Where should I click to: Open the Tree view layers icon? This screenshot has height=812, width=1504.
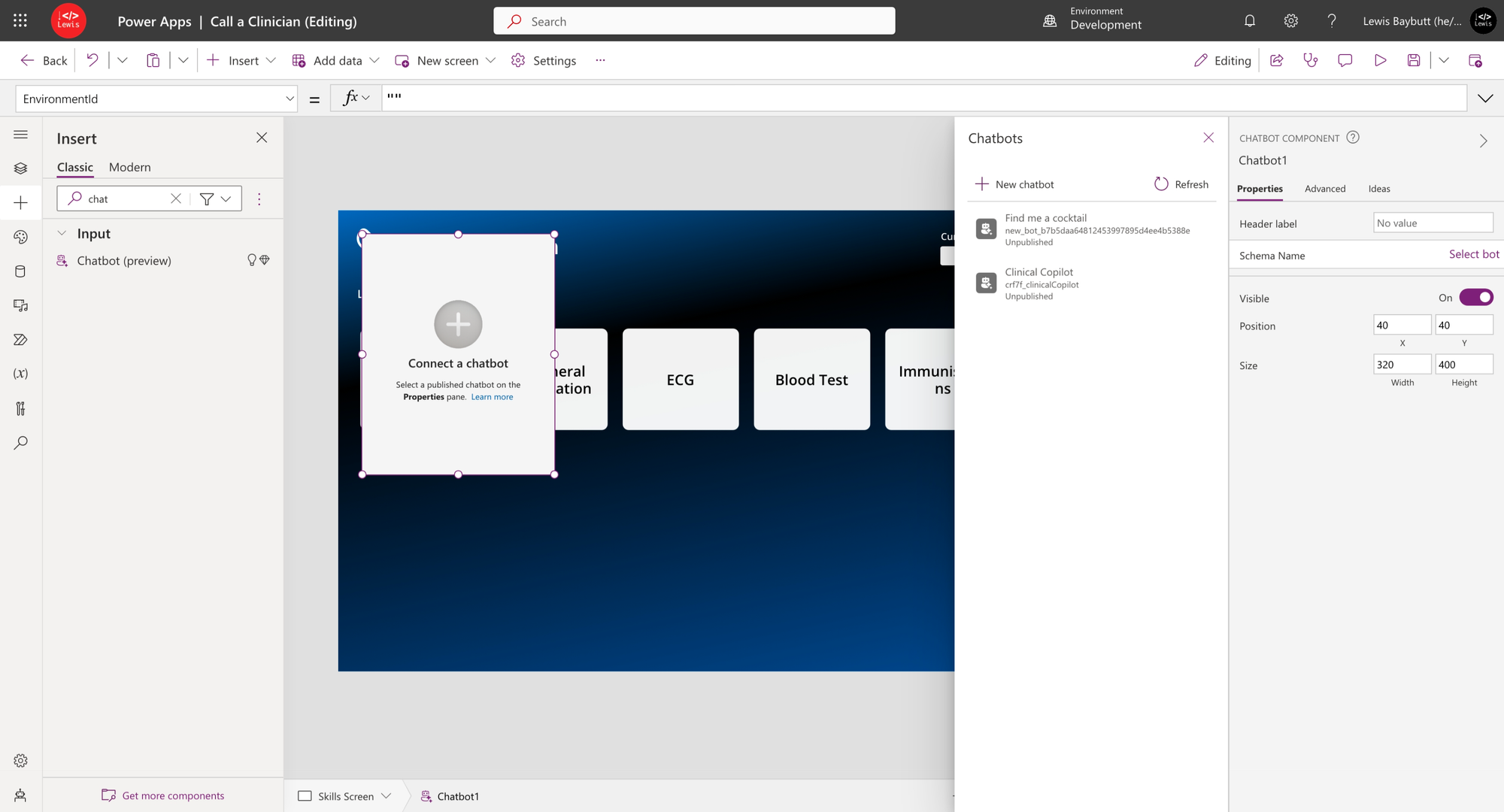pos(20,168)
